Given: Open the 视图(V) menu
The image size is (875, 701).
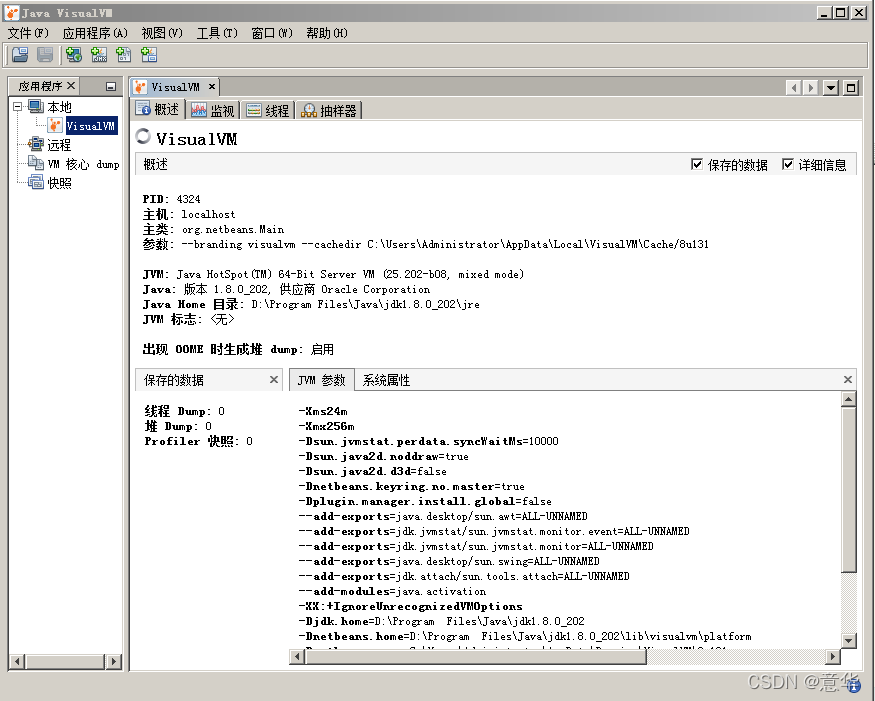Looking at the screenshot, I should 162,33.
